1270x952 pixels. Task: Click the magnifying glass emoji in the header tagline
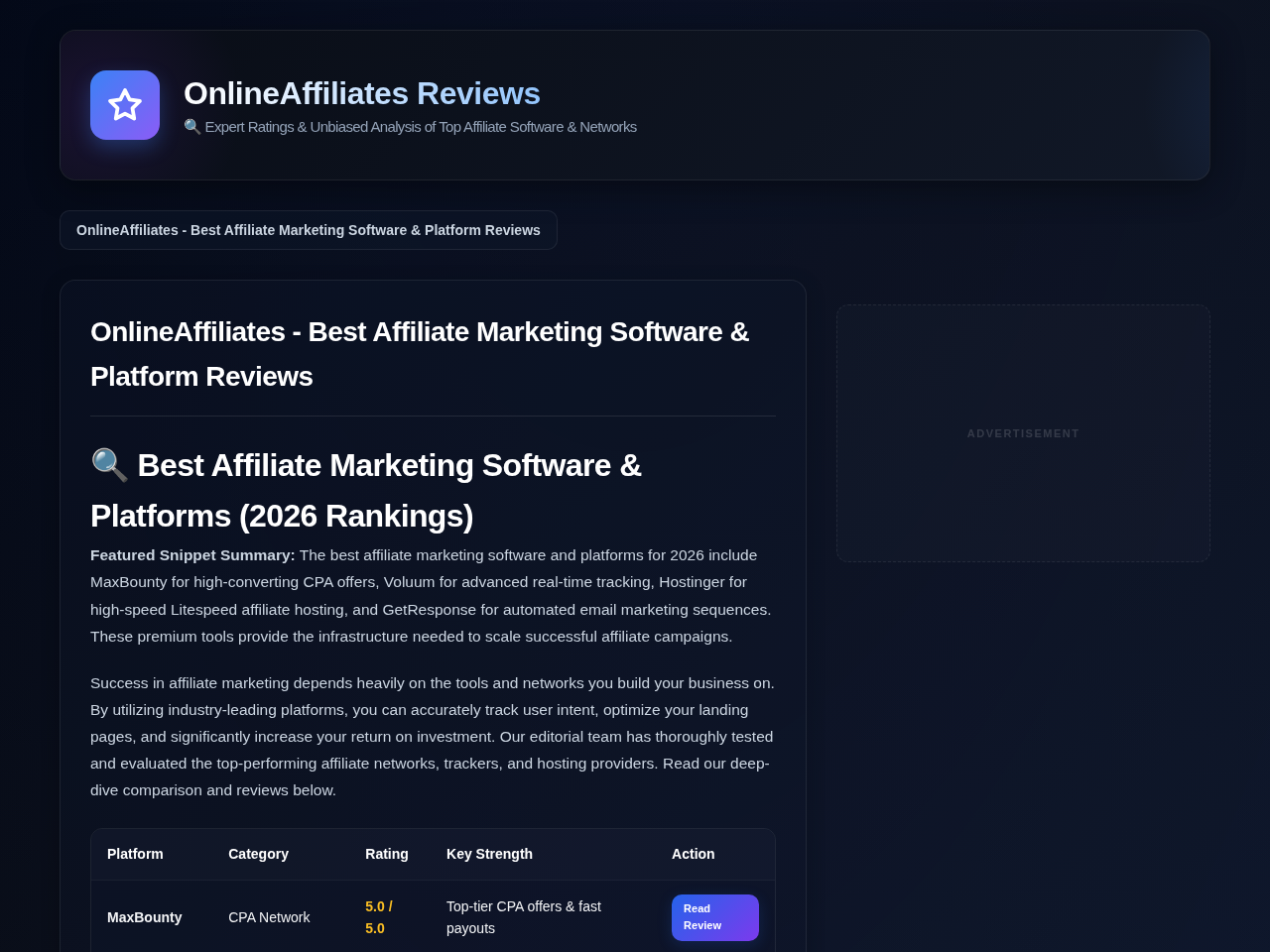[x=192, y=127]
